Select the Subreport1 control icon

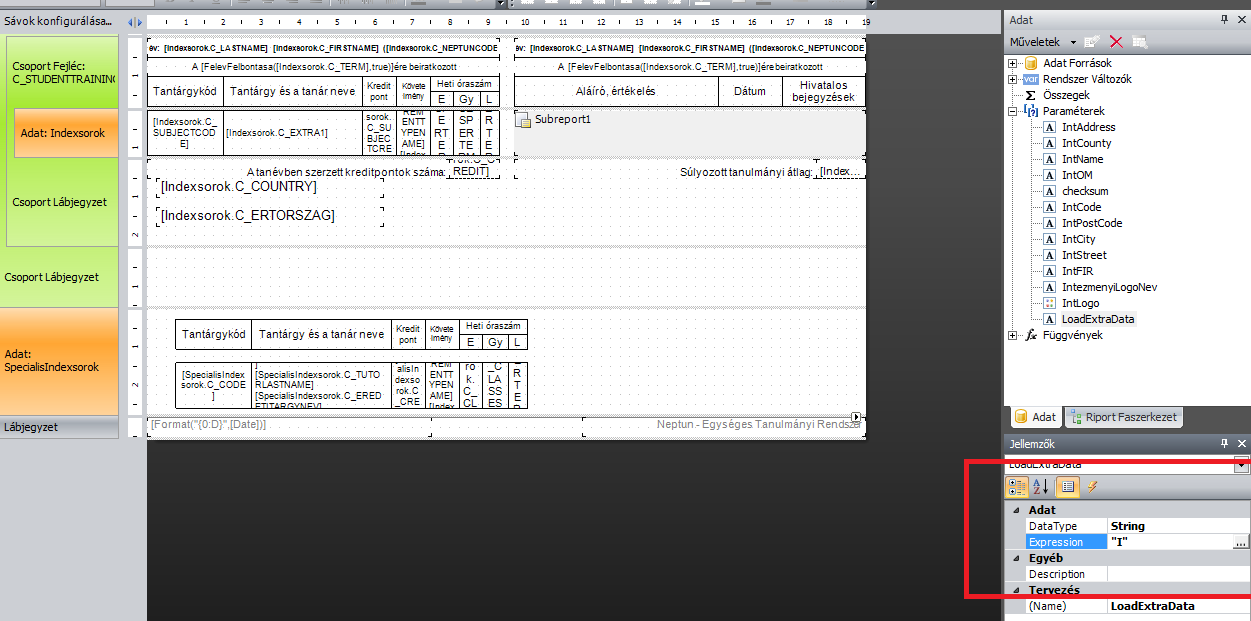(523, 120)
